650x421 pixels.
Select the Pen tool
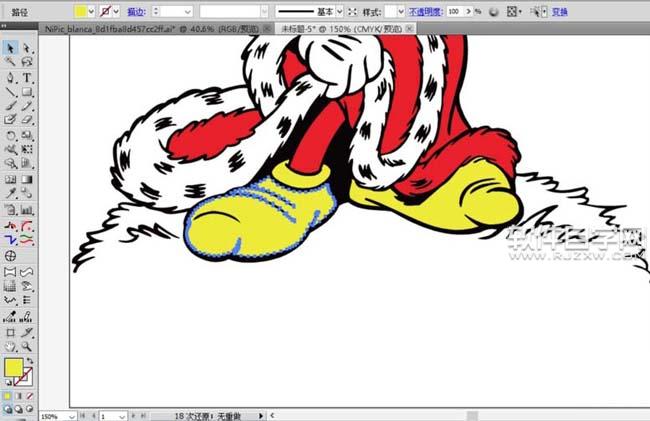tap(10, 77)
